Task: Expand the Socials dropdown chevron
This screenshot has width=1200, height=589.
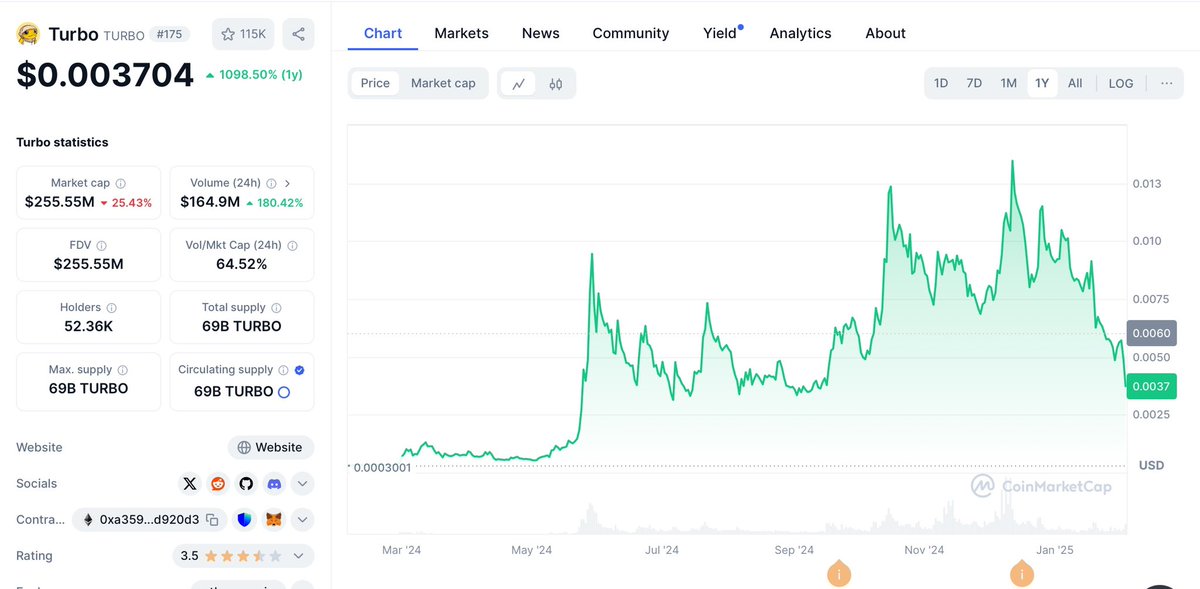Action: 302,484
